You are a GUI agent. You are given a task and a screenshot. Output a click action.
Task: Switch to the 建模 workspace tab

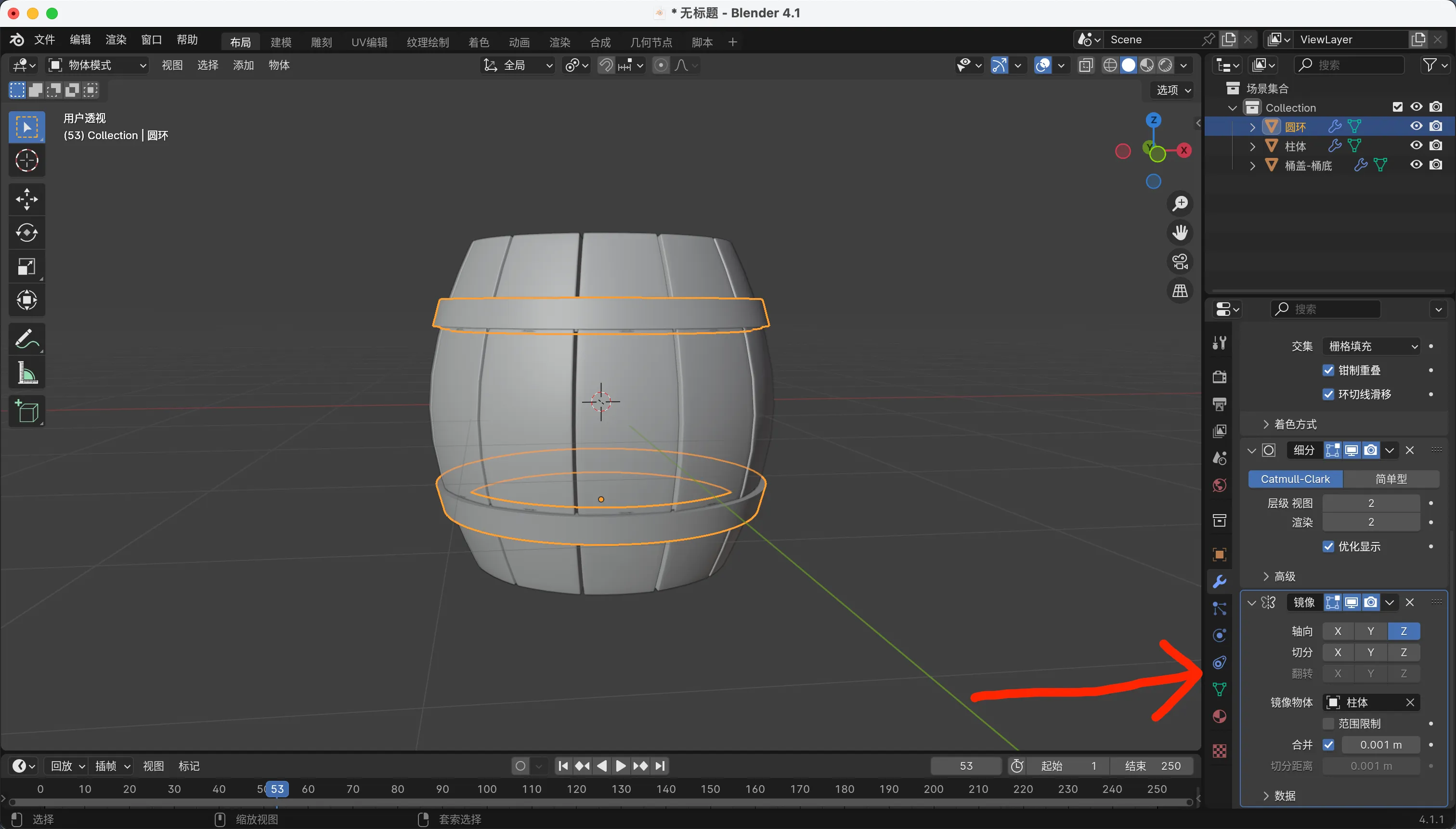tap(281, 42)
